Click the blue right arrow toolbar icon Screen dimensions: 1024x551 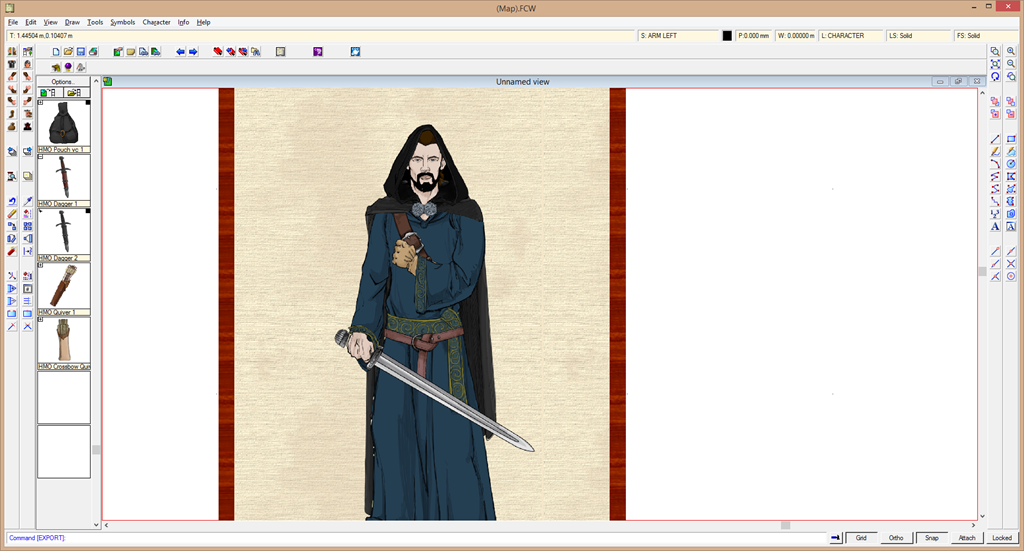point(193,52)
